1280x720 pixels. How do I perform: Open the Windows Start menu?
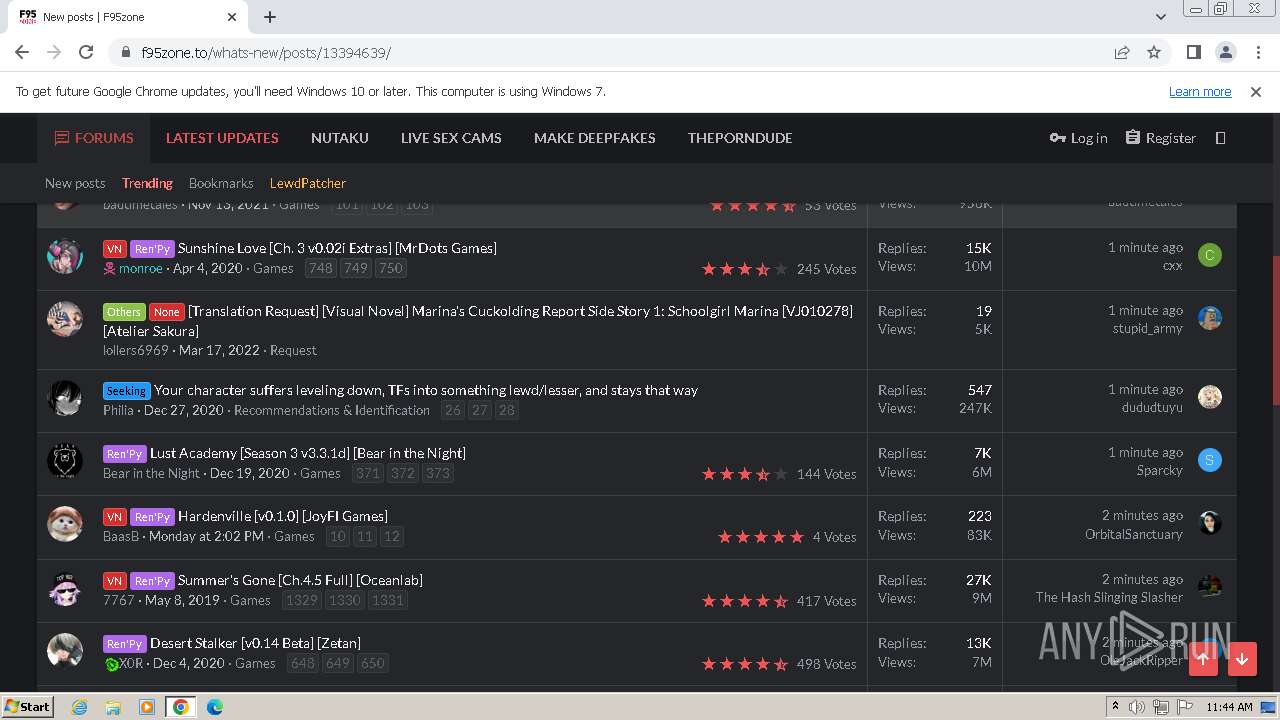[28, 706]
